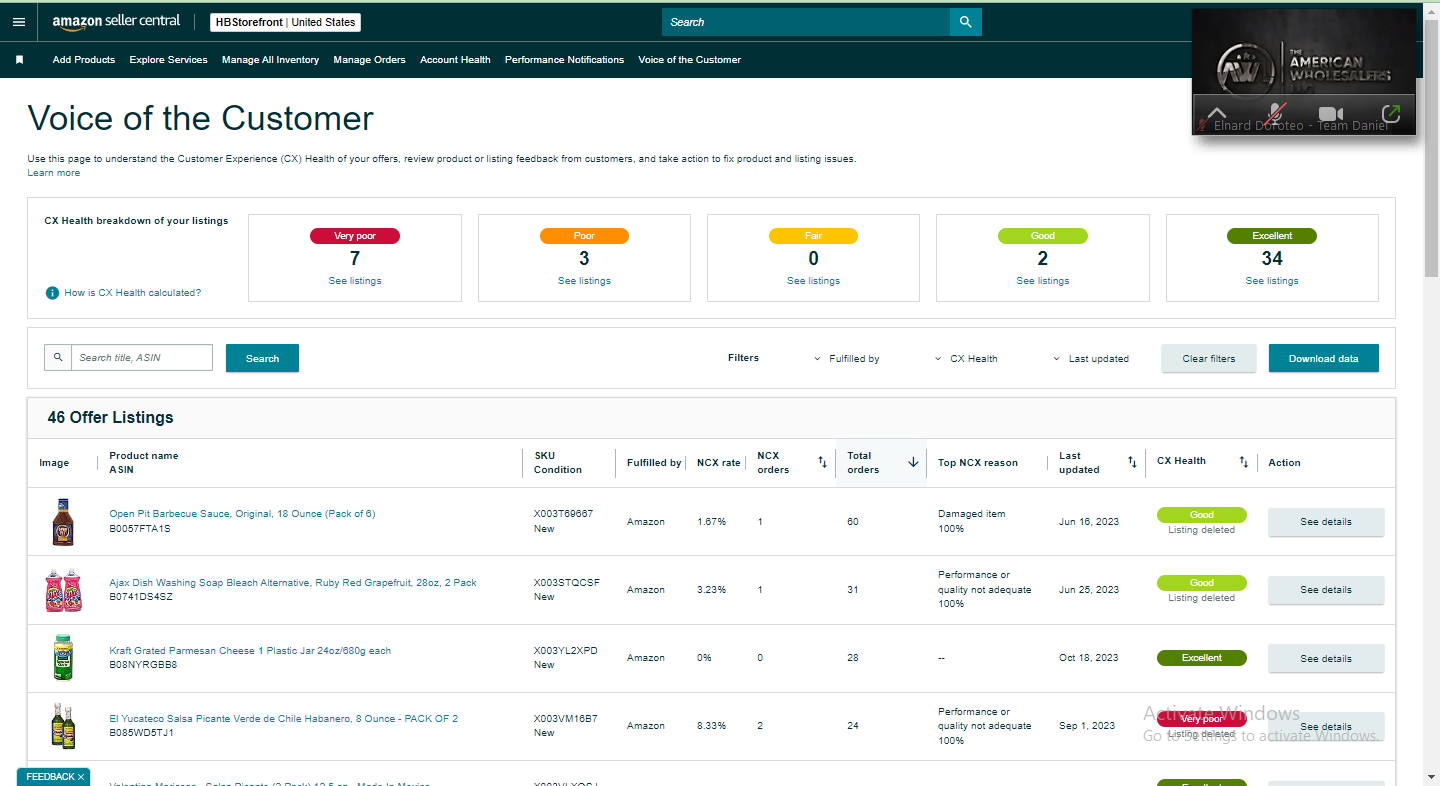Viewport: 1440px width, 786px height.
Task: Go to Manage Orders
Action: pos(370,60)
